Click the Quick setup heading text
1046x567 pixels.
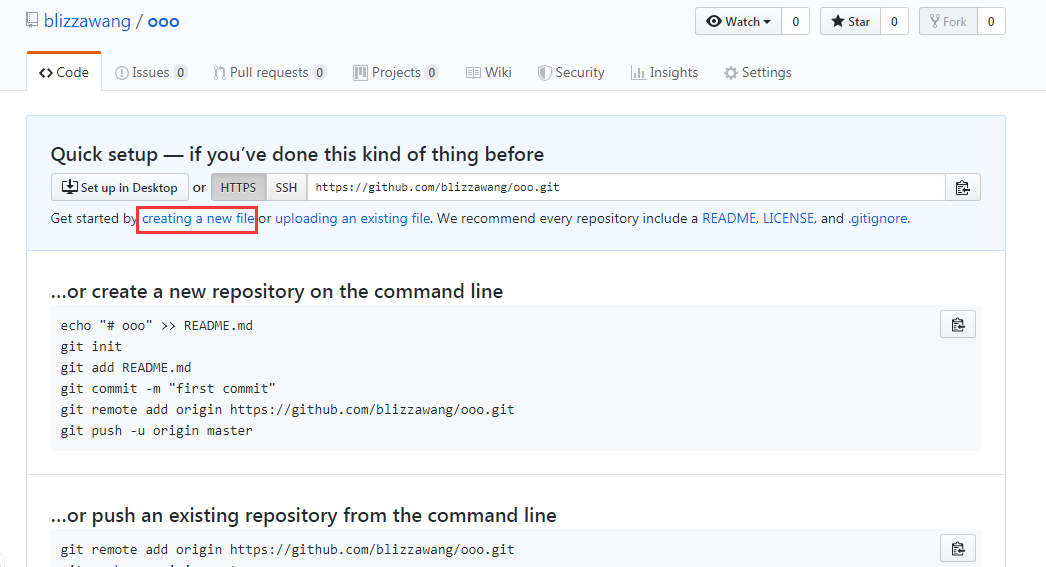point(298,155)
